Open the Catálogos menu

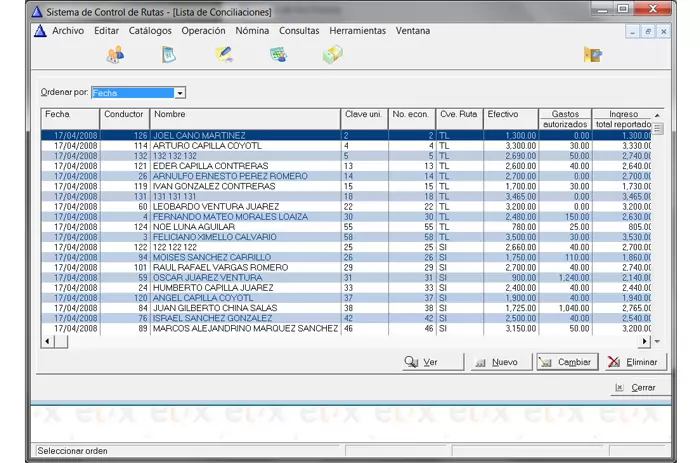[x=150, y=31]
